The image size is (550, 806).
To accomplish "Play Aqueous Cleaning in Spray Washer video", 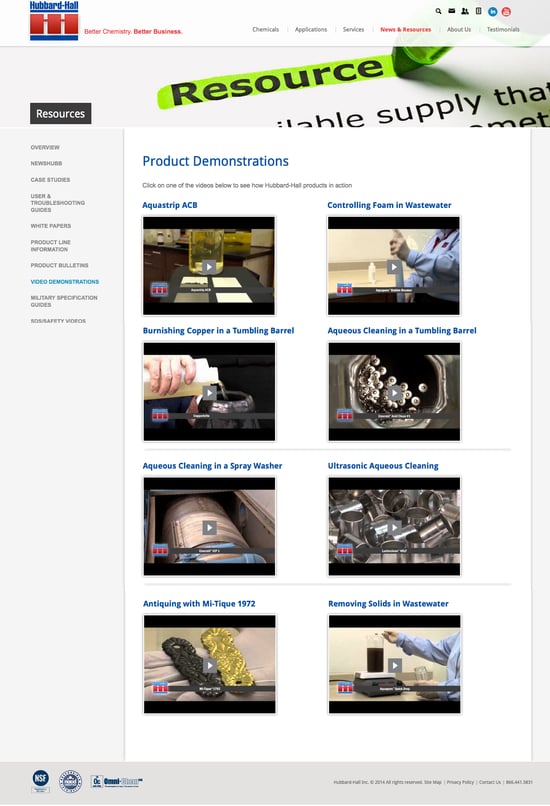I will pos(209,527).
